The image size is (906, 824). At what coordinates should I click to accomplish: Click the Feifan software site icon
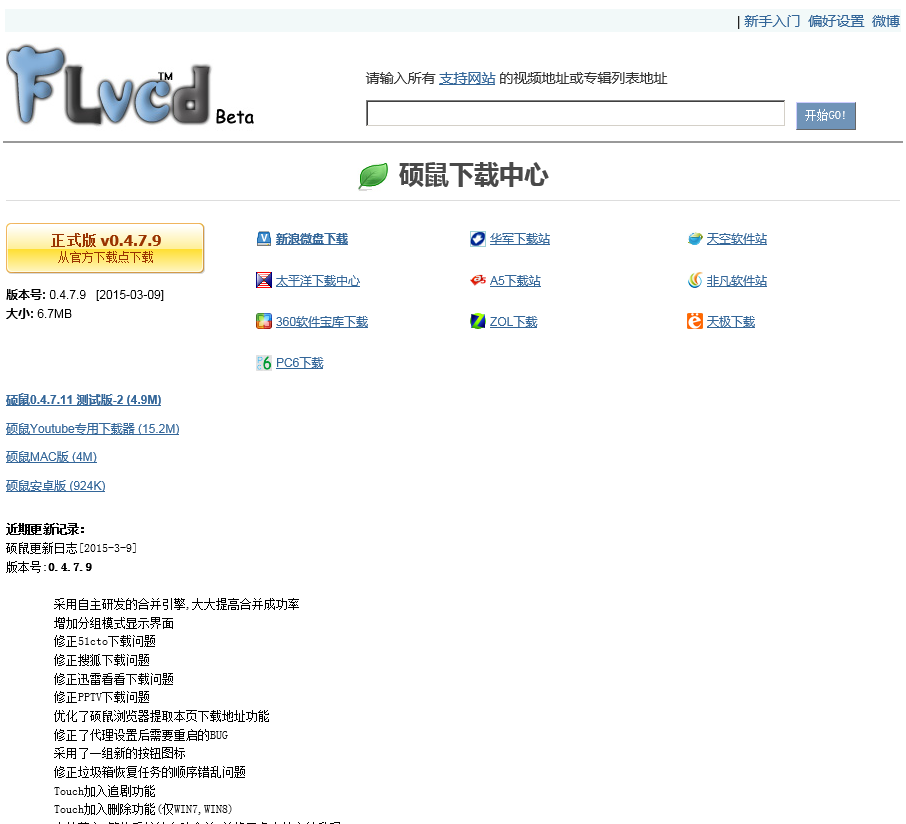coord(695,280)
